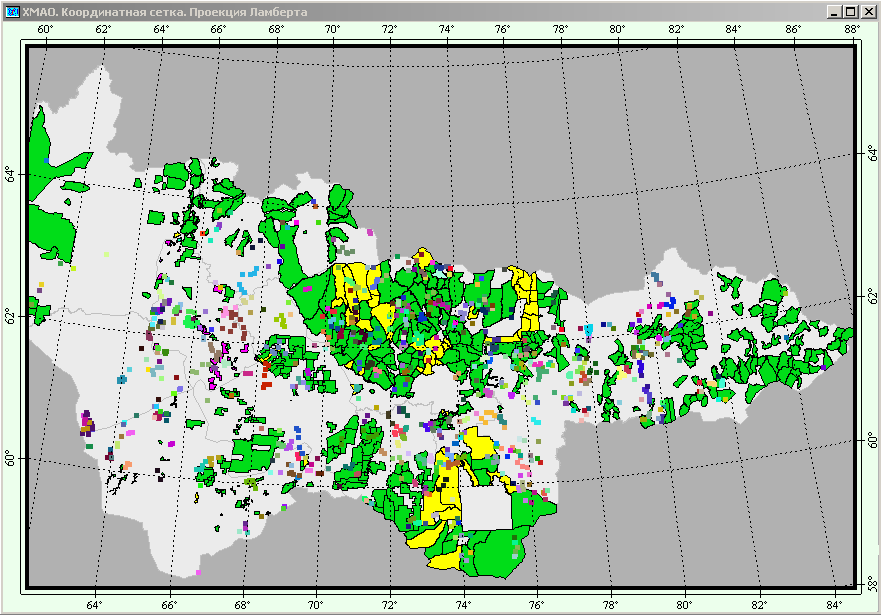Image resolution: width=881 pixels, height=615 pixels.
Task: Click the 80° label on the bottom axis
Action: click(x=684, y=605)
